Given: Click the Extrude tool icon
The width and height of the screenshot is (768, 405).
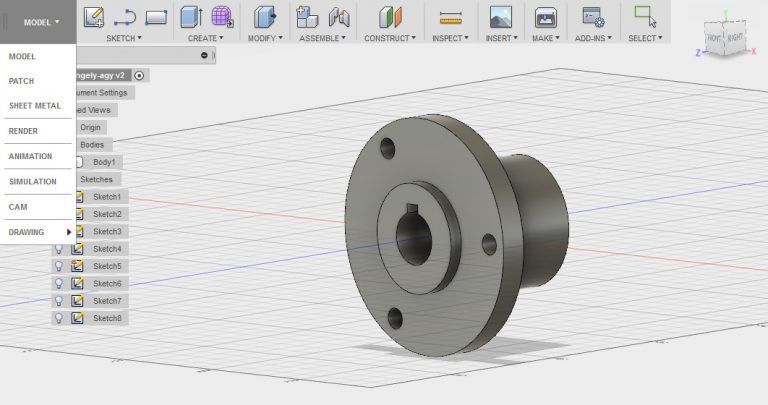Looking at the screenshot, I should click(x=190, y=17).
